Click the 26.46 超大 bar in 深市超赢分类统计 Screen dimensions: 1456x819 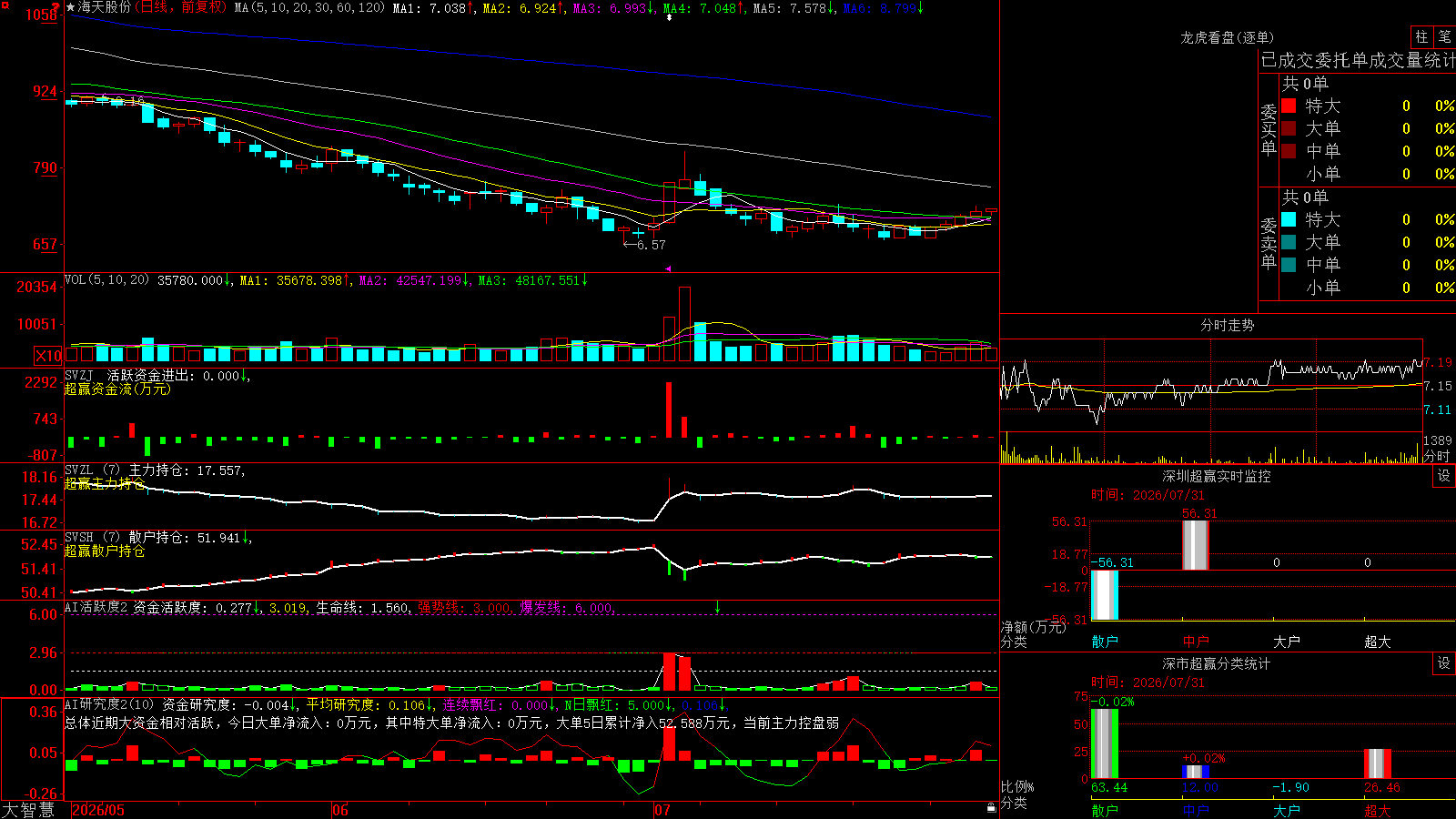point(1377,763)
